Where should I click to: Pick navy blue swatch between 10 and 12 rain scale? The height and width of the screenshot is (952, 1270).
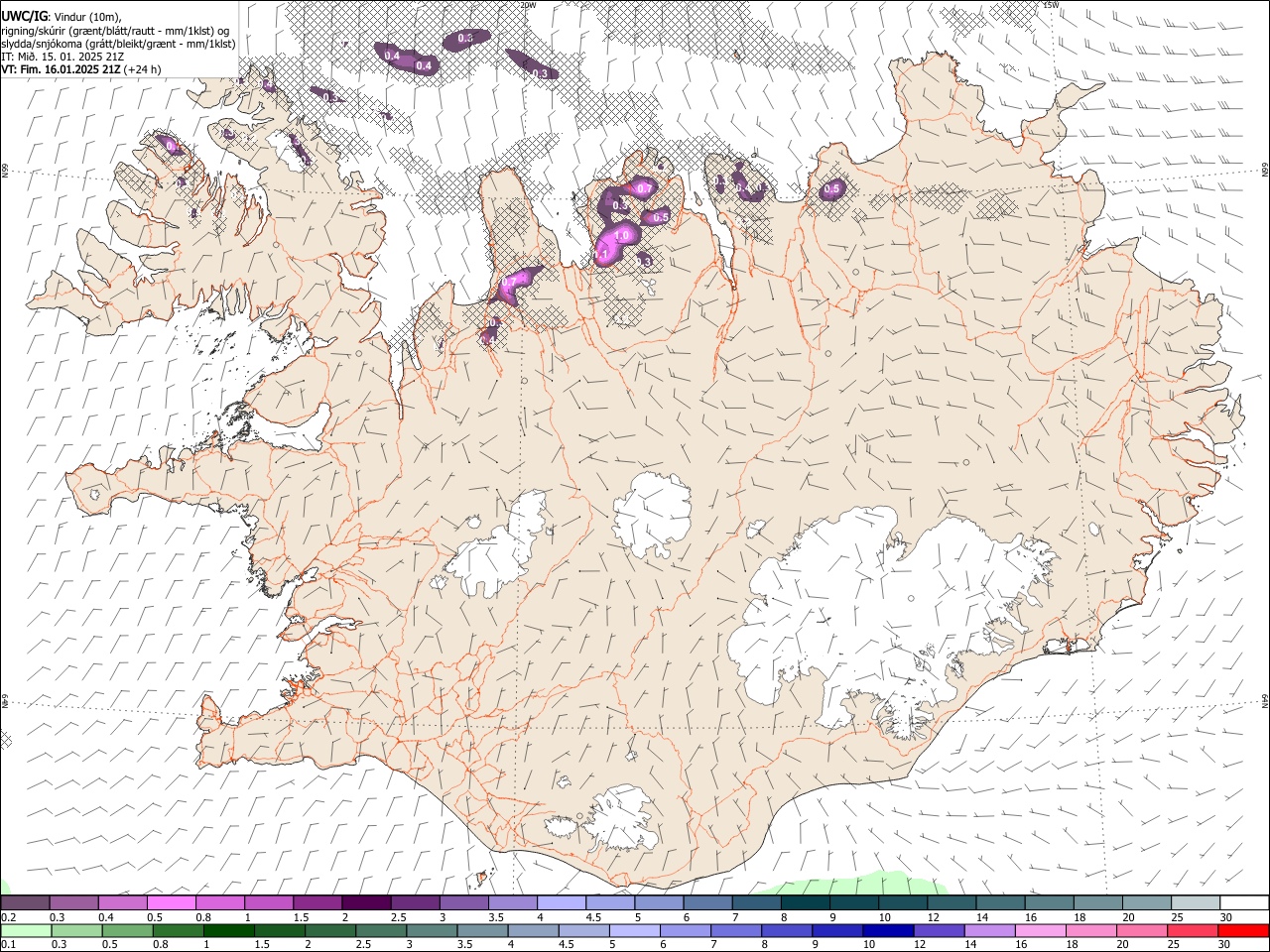tap(886, 931)
